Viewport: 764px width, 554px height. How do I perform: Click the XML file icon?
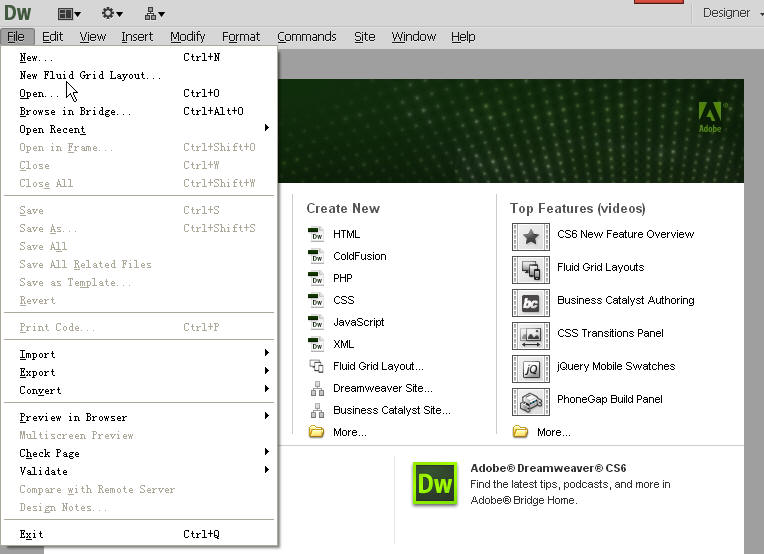316,344
